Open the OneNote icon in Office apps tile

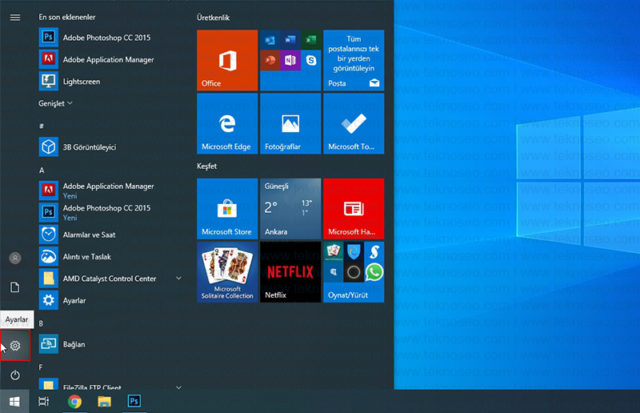290,60
